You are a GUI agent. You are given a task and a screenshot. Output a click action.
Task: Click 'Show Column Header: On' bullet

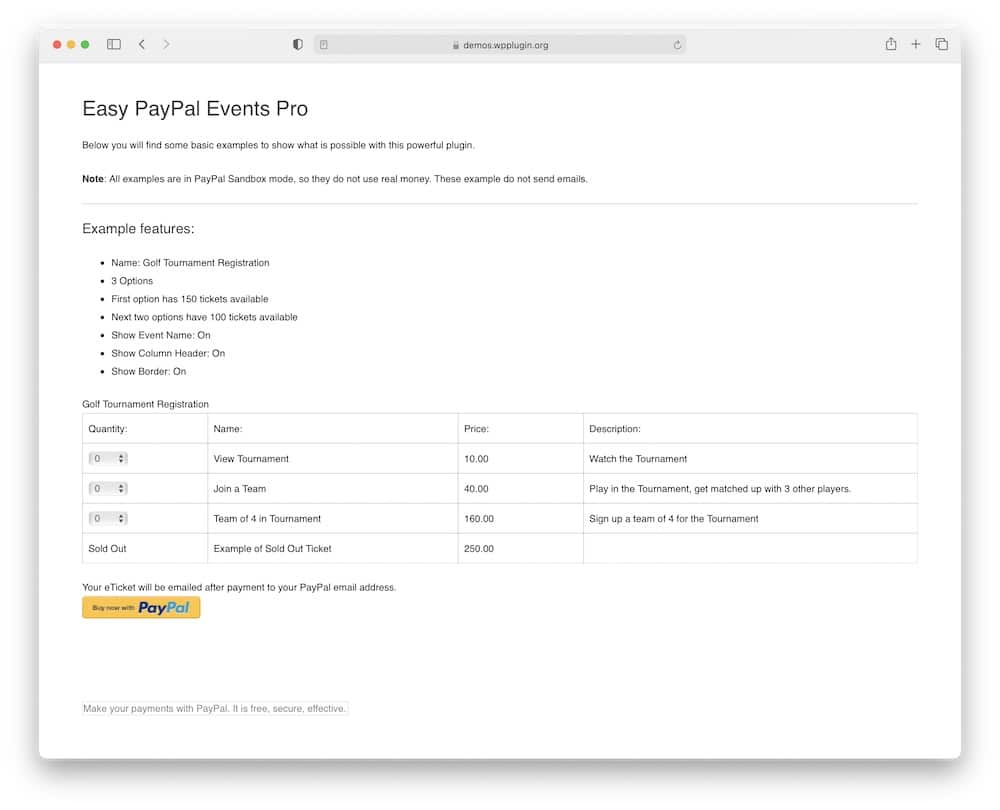(x=168, y=353)
